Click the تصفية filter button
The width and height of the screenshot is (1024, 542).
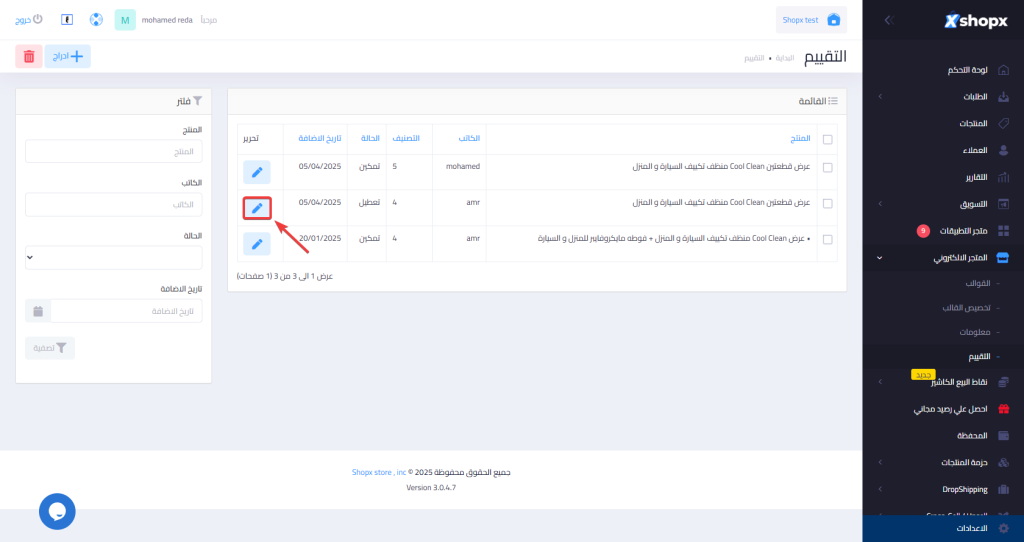click(50, 348)
